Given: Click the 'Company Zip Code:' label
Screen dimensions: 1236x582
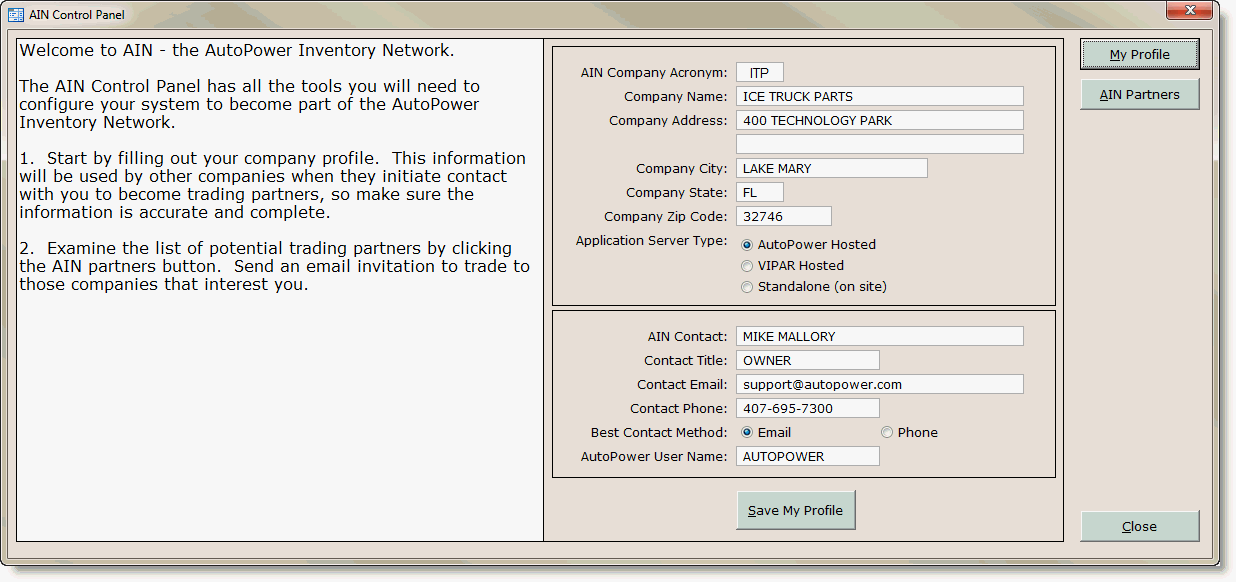Looking at the screenshot, I should coord(666,217).
